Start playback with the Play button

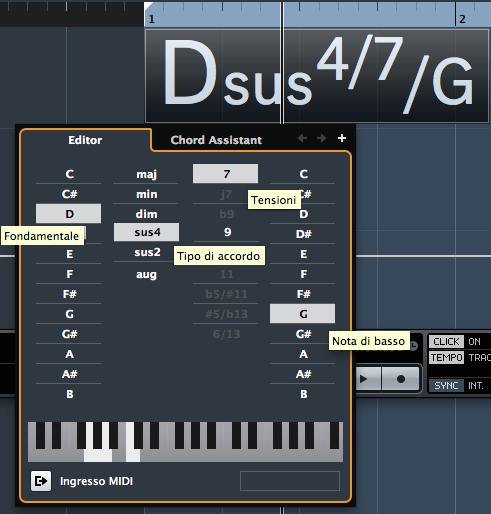pos(368,379)
